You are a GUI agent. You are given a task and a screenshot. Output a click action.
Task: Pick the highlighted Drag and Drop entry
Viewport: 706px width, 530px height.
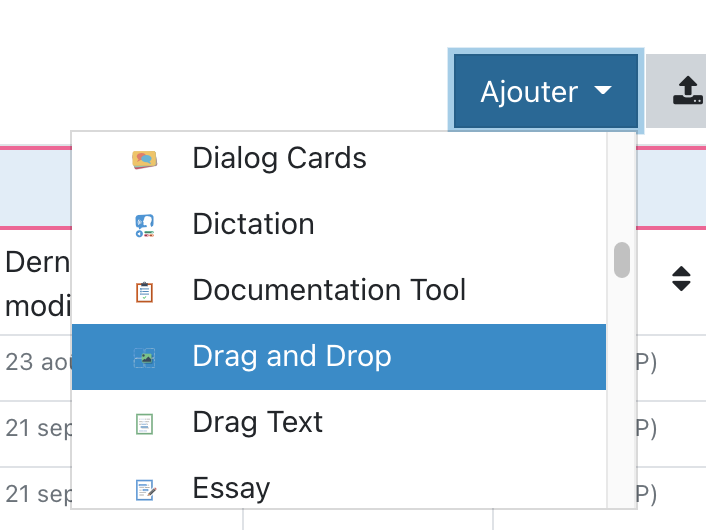(292, 356)
